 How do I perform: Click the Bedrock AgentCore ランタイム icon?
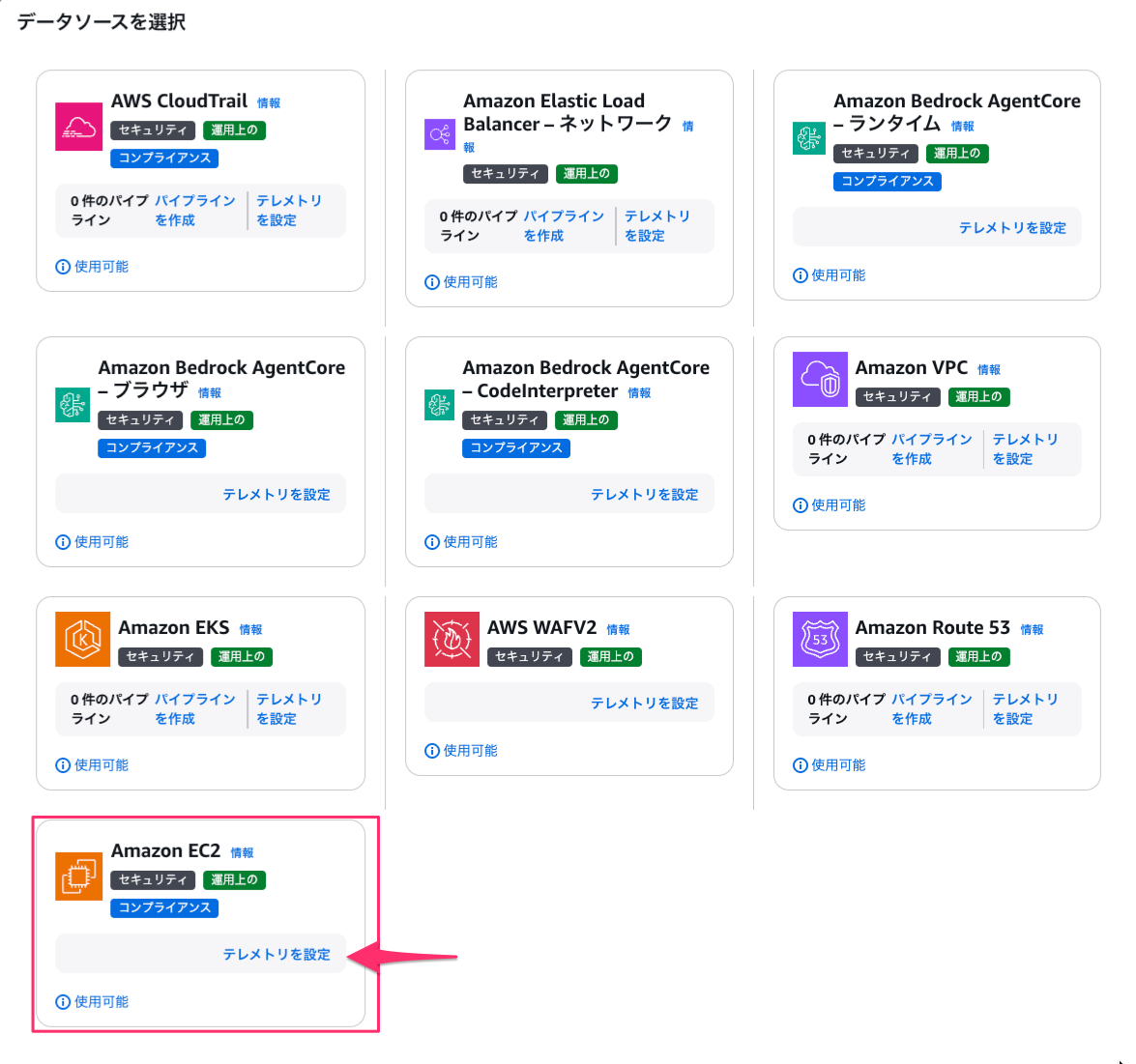808,138
